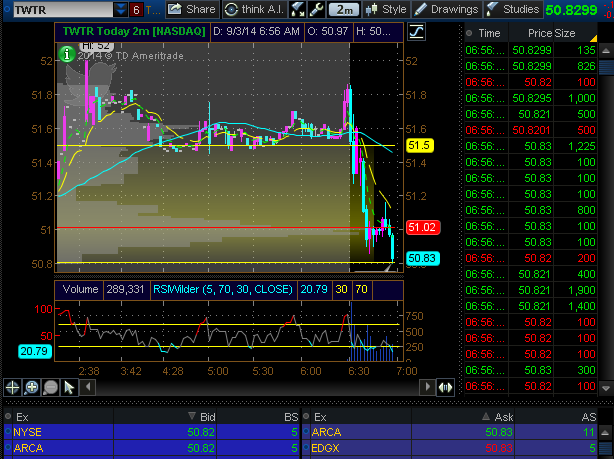Image resolution: width=614 pixels, height=459 pixels.
Task: Click the Price column header
Action: click(x=540, y=34)
